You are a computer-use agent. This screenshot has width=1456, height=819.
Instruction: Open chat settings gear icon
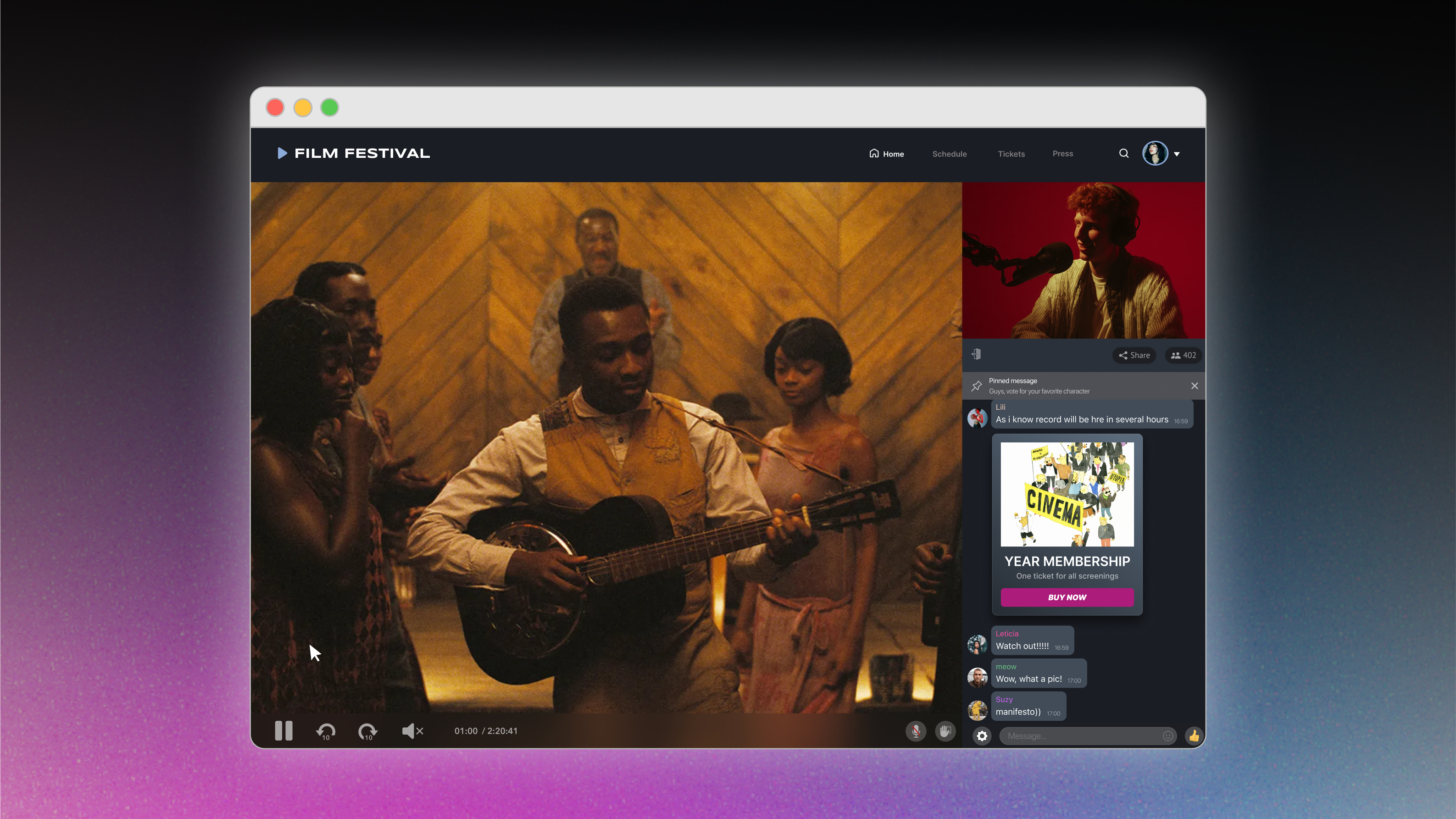pos(982,736)
